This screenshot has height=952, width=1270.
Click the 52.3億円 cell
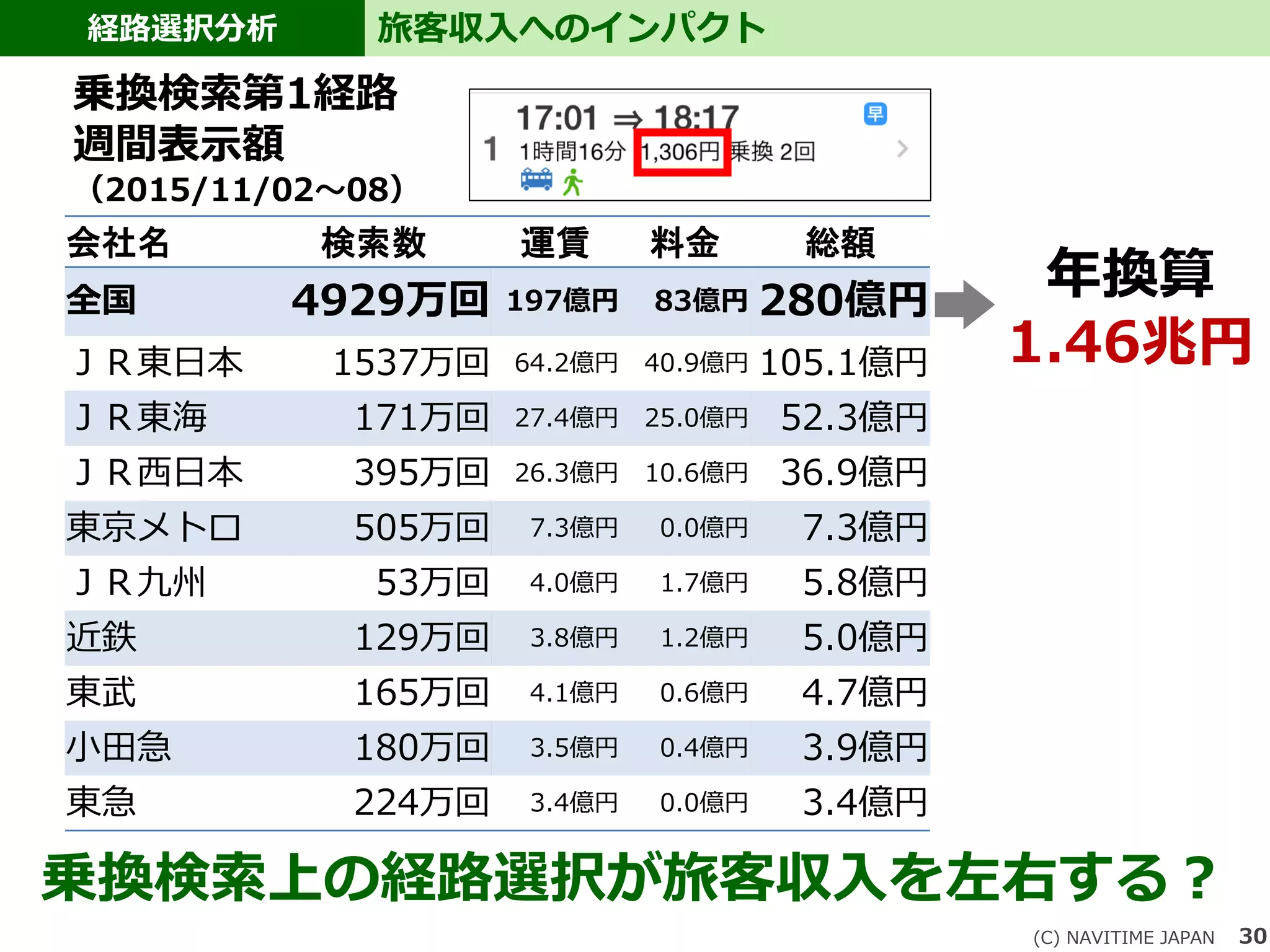pos(854,418)
